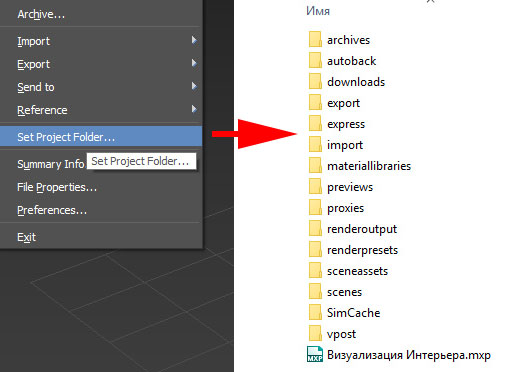Open Preferences from the File menu
The image size is (507, 372).
coord(52,210)
